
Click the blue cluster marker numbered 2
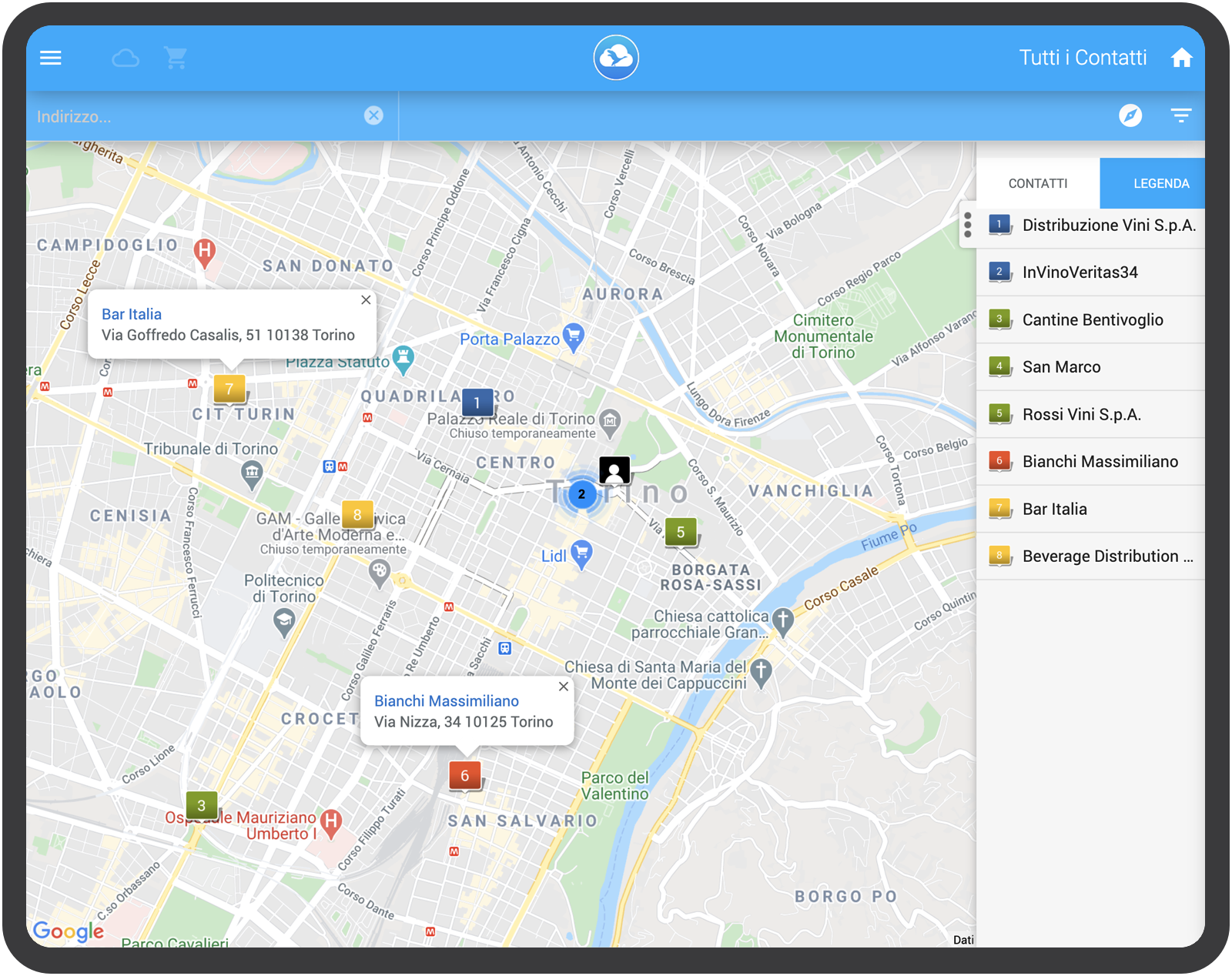coord(581,495)
